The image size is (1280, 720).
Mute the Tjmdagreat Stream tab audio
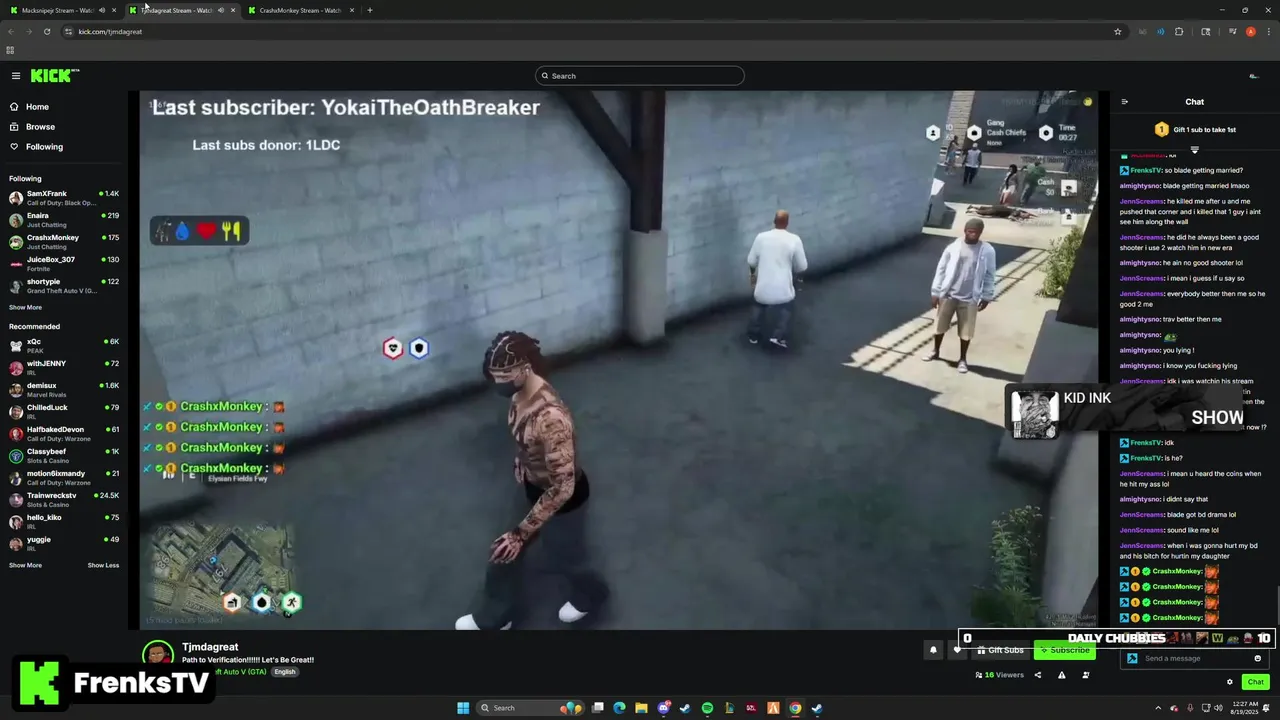tap(220, 10)
